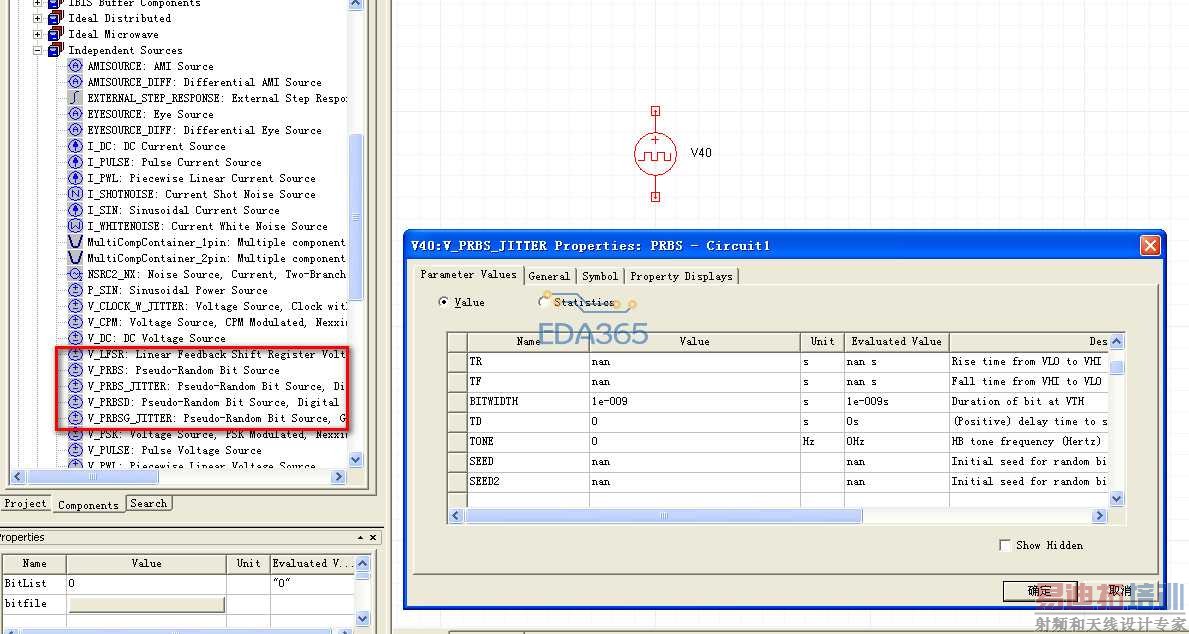Select the I_SIN sinusoidal current icon
1189x634 pixels.
coord(75,210)
